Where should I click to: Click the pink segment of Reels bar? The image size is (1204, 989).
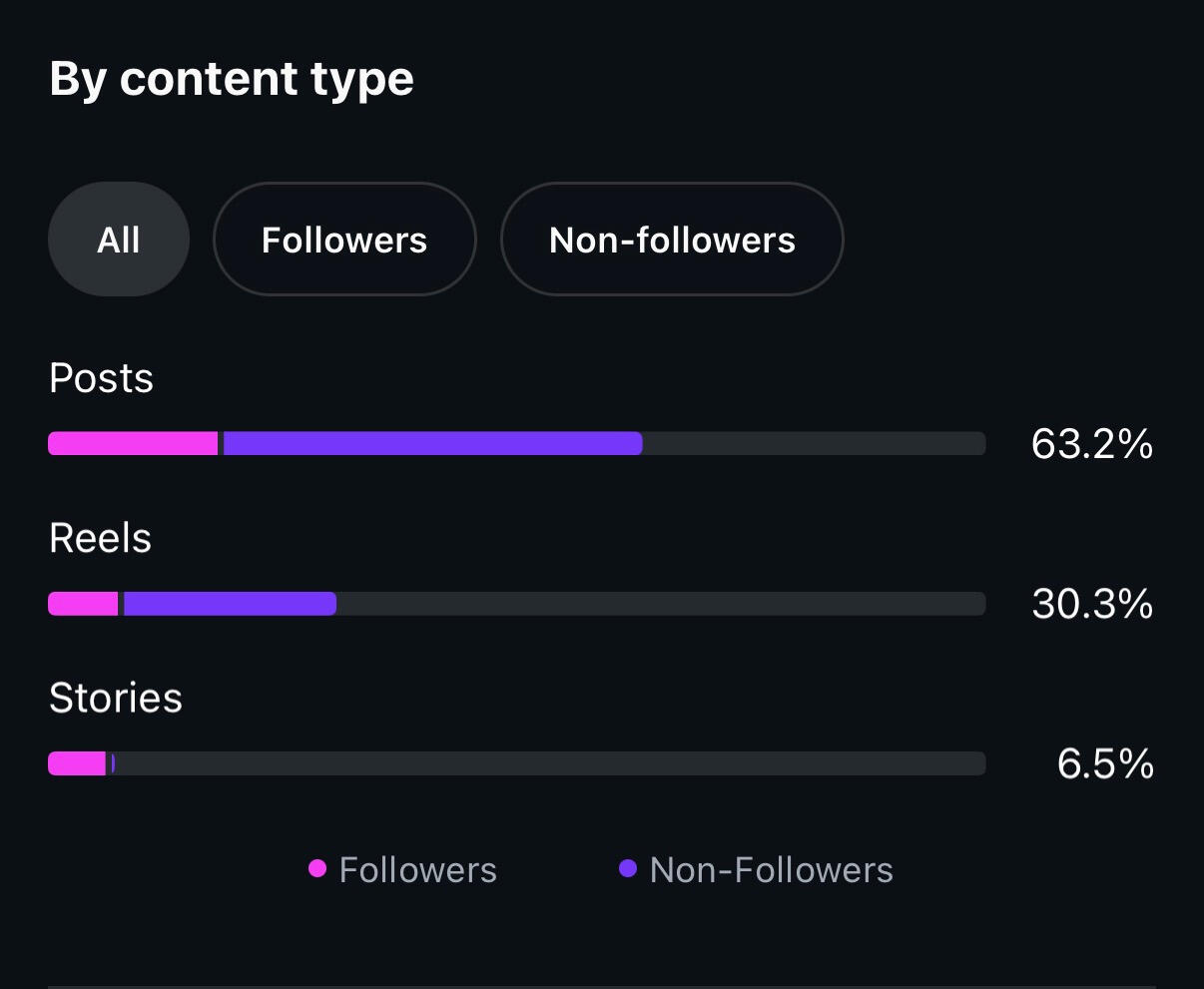pos(83,604)
